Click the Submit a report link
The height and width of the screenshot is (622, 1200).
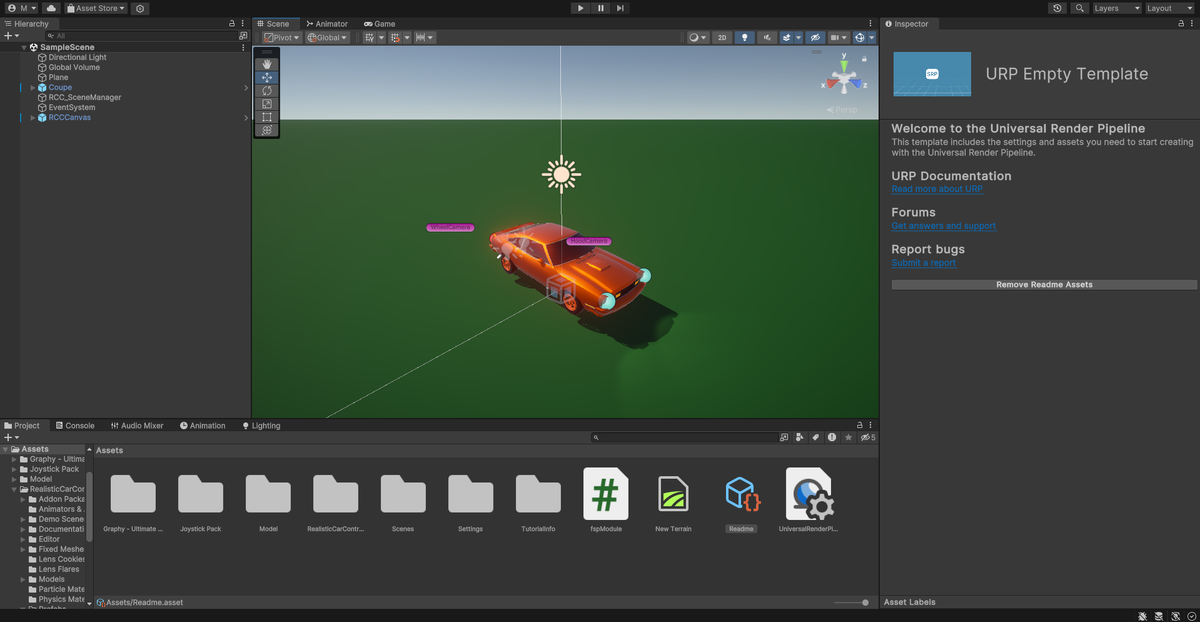924,263
